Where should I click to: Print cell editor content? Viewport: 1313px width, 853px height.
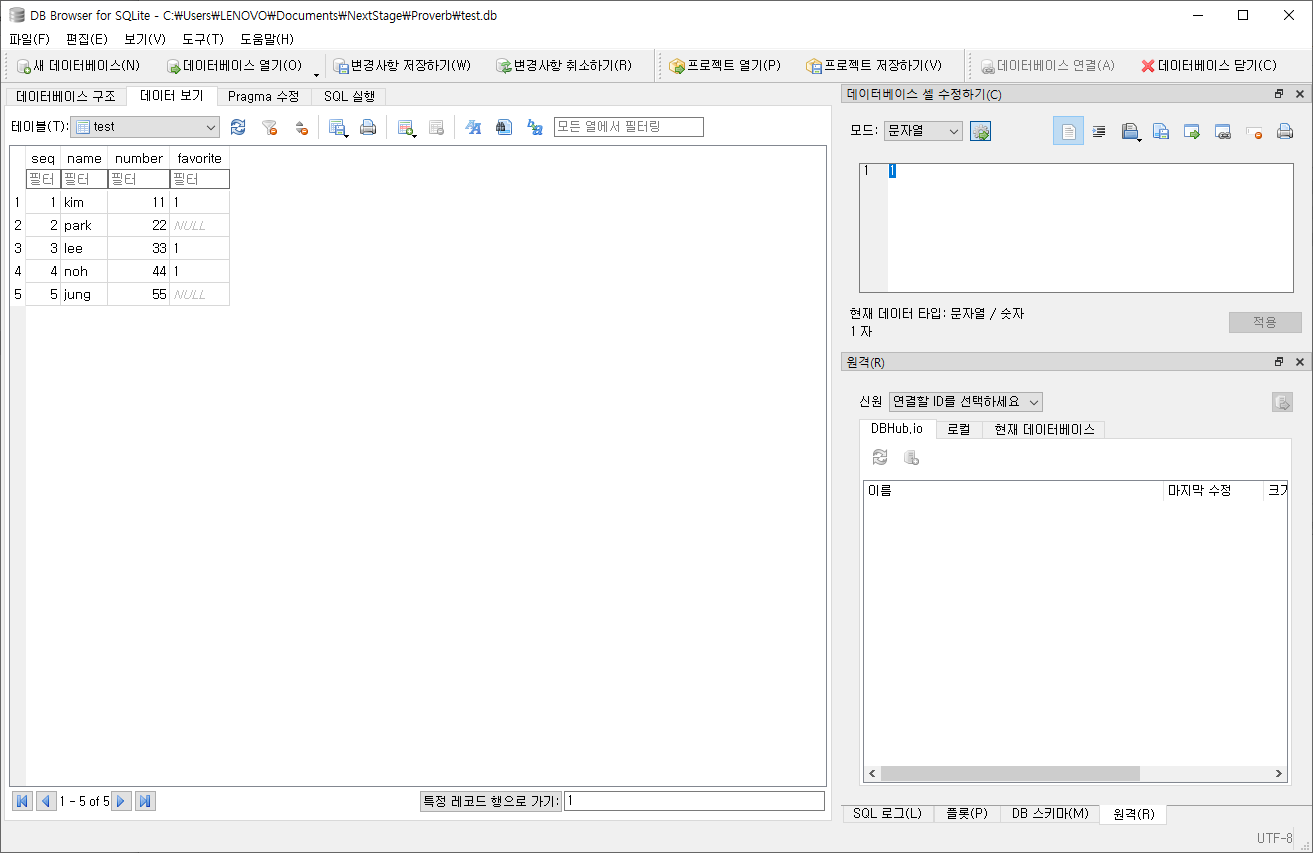1285,131
